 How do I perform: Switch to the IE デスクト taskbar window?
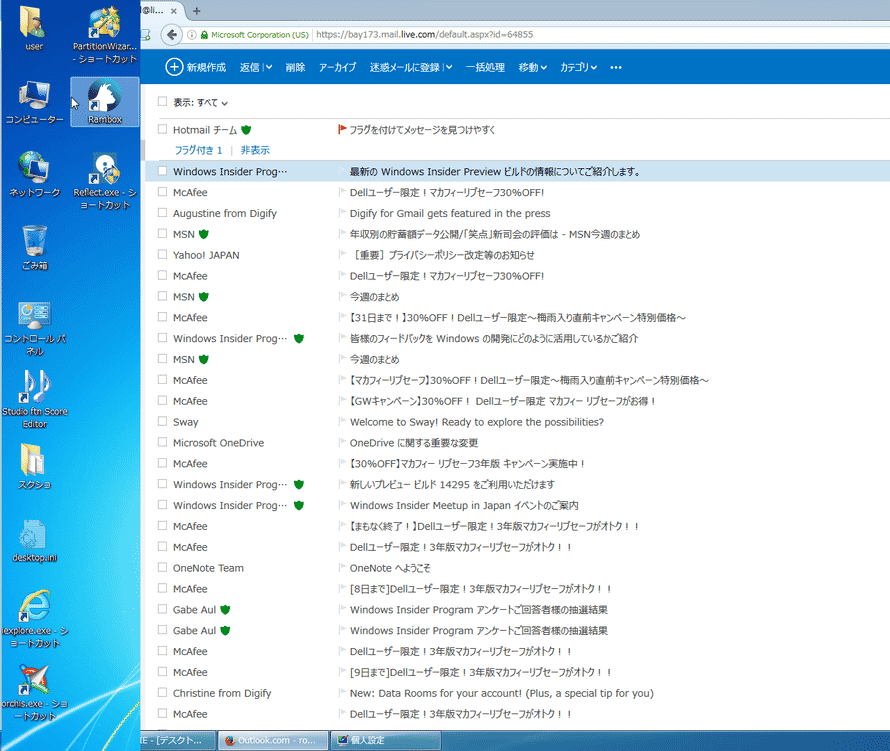click(178, 740)
